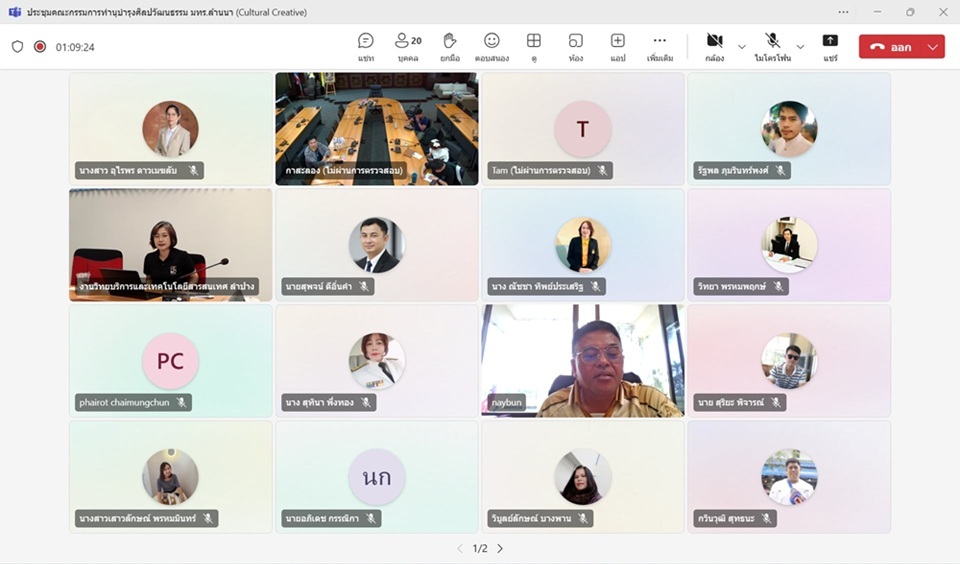Show the People participants list
Viewport: 960px width, 564px height.
point(408,46)
